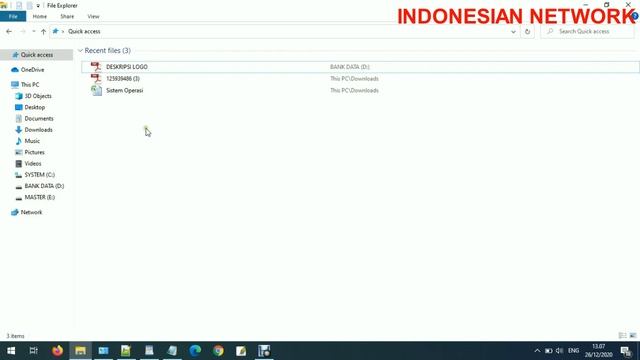The width and height of the screenshot is (640, 360).
Task: Open the volume tray icon
Action: [x=560, y=351]
